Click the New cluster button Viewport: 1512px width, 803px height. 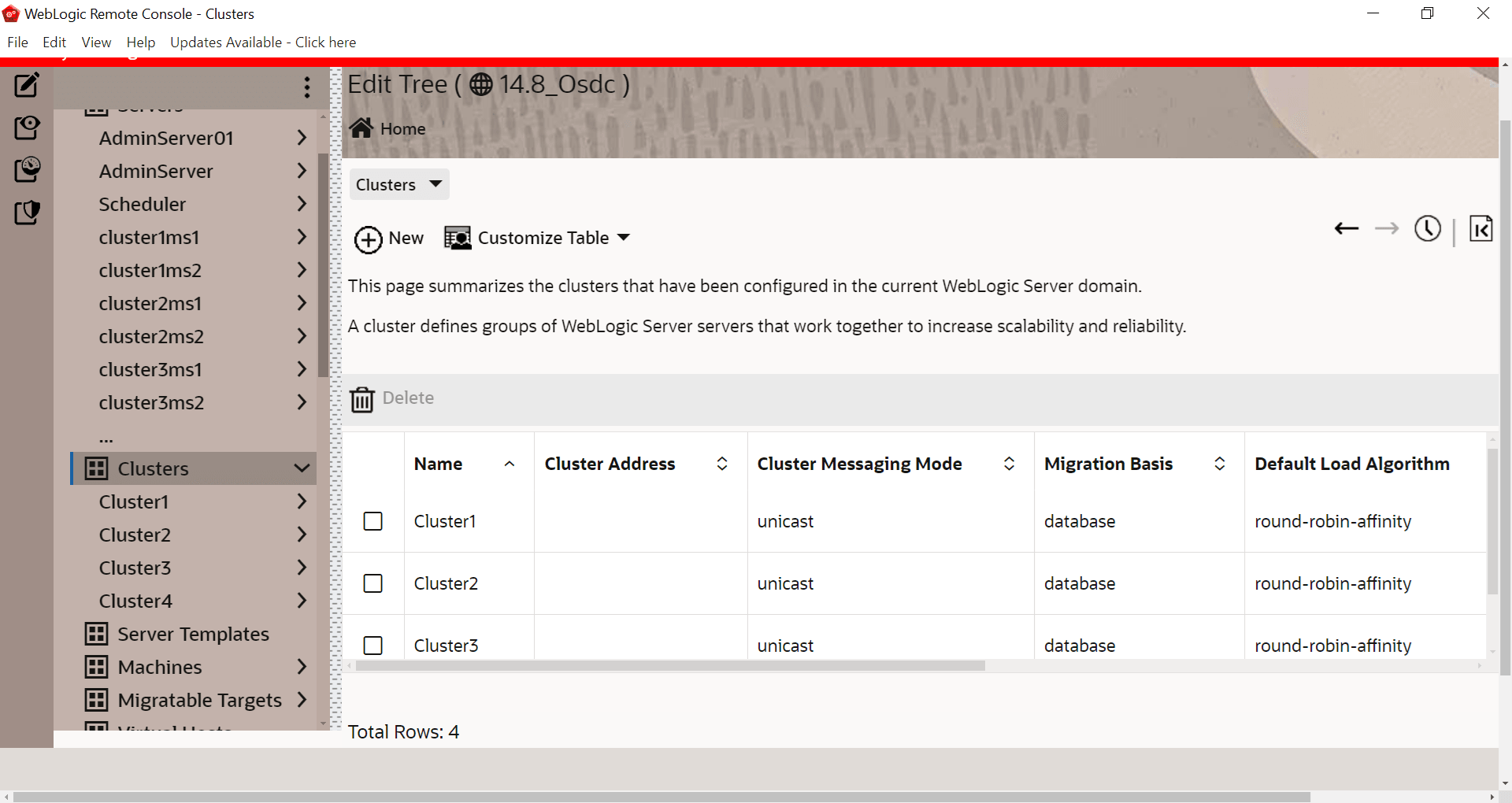tap(389, 238)
